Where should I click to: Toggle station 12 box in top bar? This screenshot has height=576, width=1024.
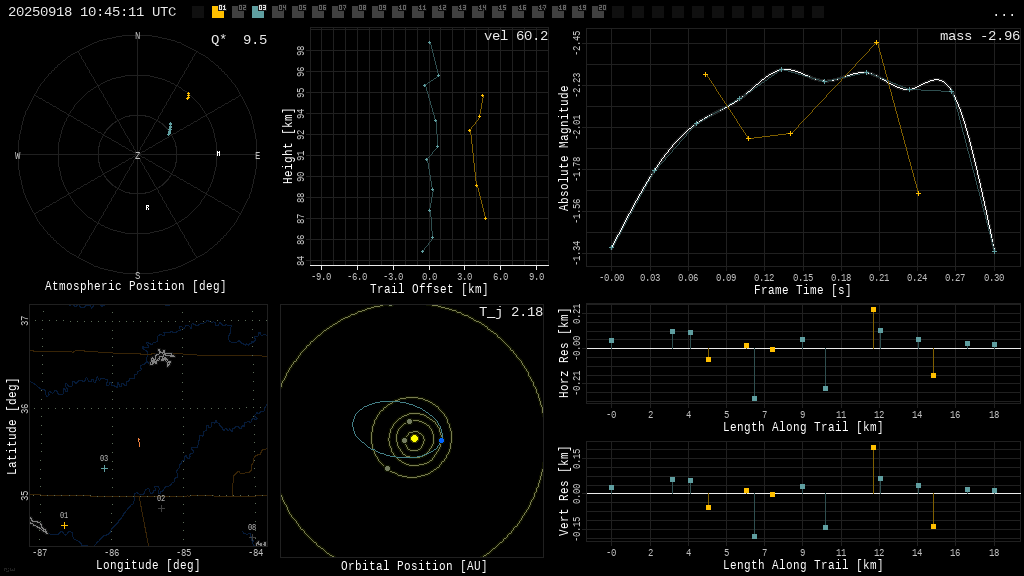pyautogui.click(x=438, y=12)
